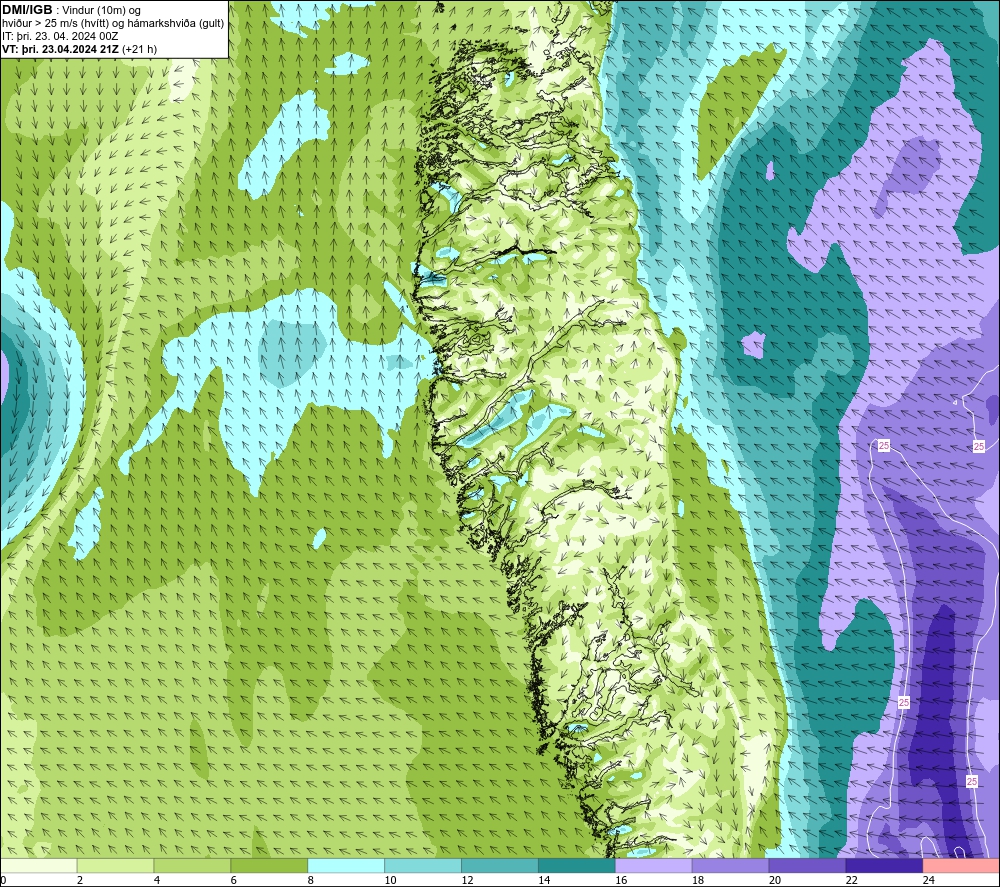Screen dimensions: 1000x887
Task: Pick the 8–10 m/s pale cyan swatch
Action: [346, 865]
